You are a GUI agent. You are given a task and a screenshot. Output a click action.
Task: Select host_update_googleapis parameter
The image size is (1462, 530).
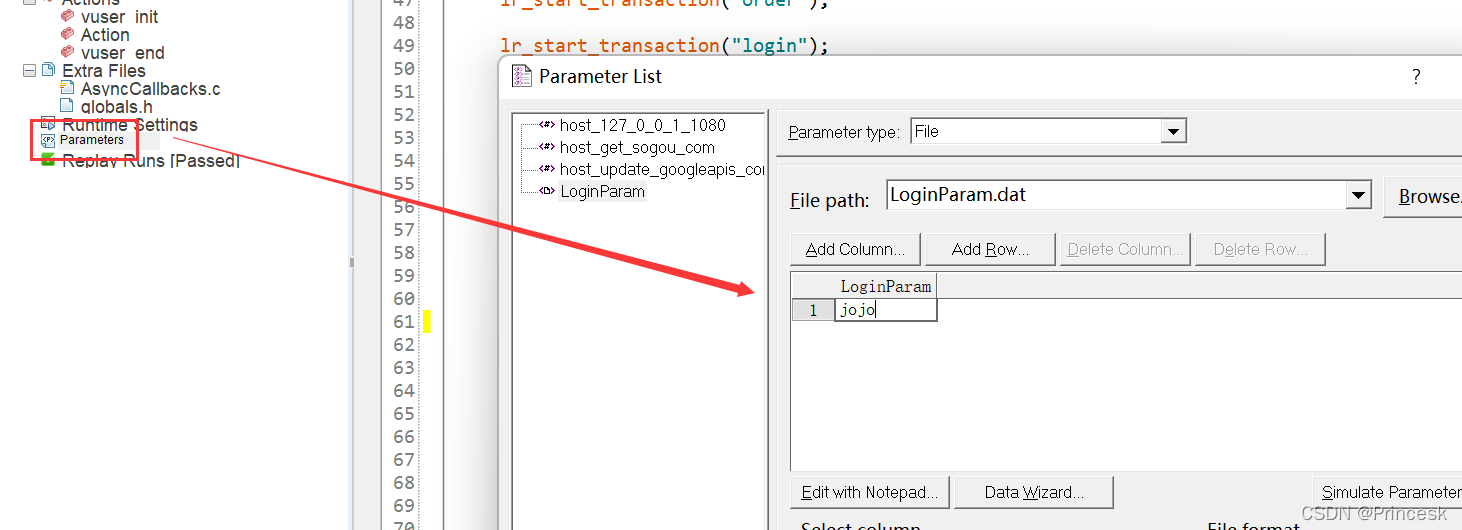tap(662, 169)
